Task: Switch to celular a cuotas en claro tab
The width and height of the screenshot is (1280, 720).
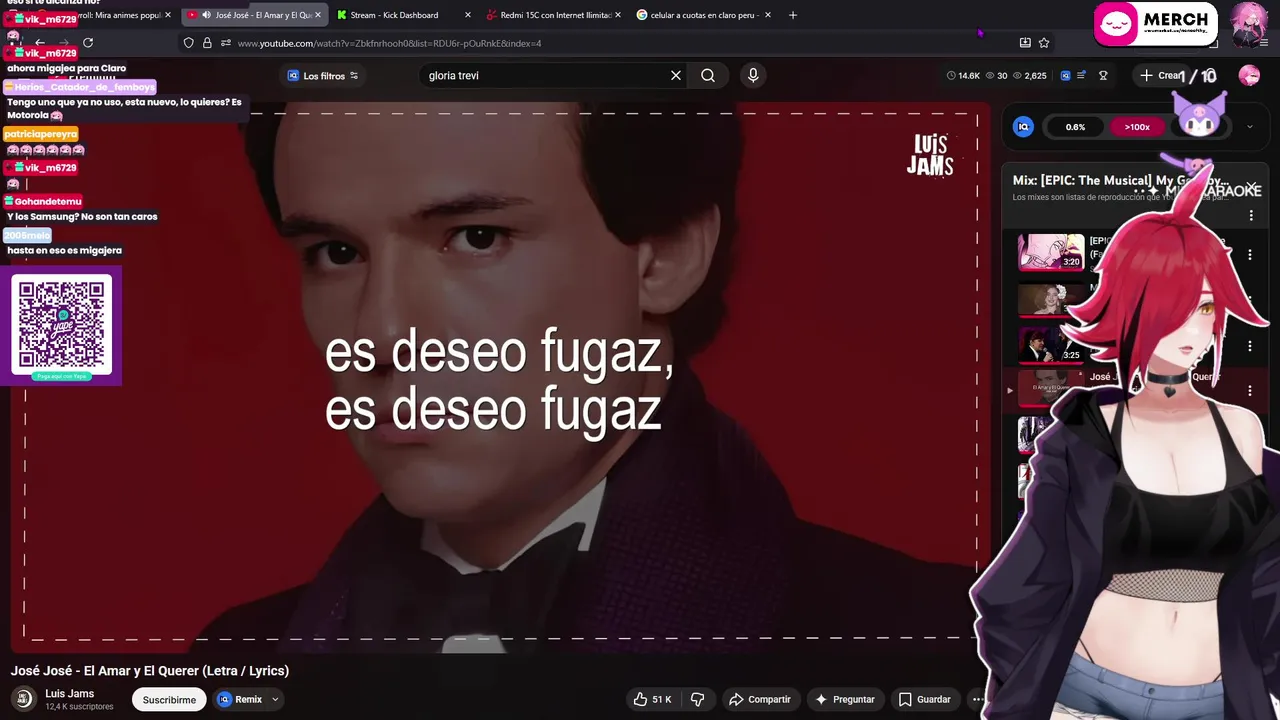Action: pos(704,15)
